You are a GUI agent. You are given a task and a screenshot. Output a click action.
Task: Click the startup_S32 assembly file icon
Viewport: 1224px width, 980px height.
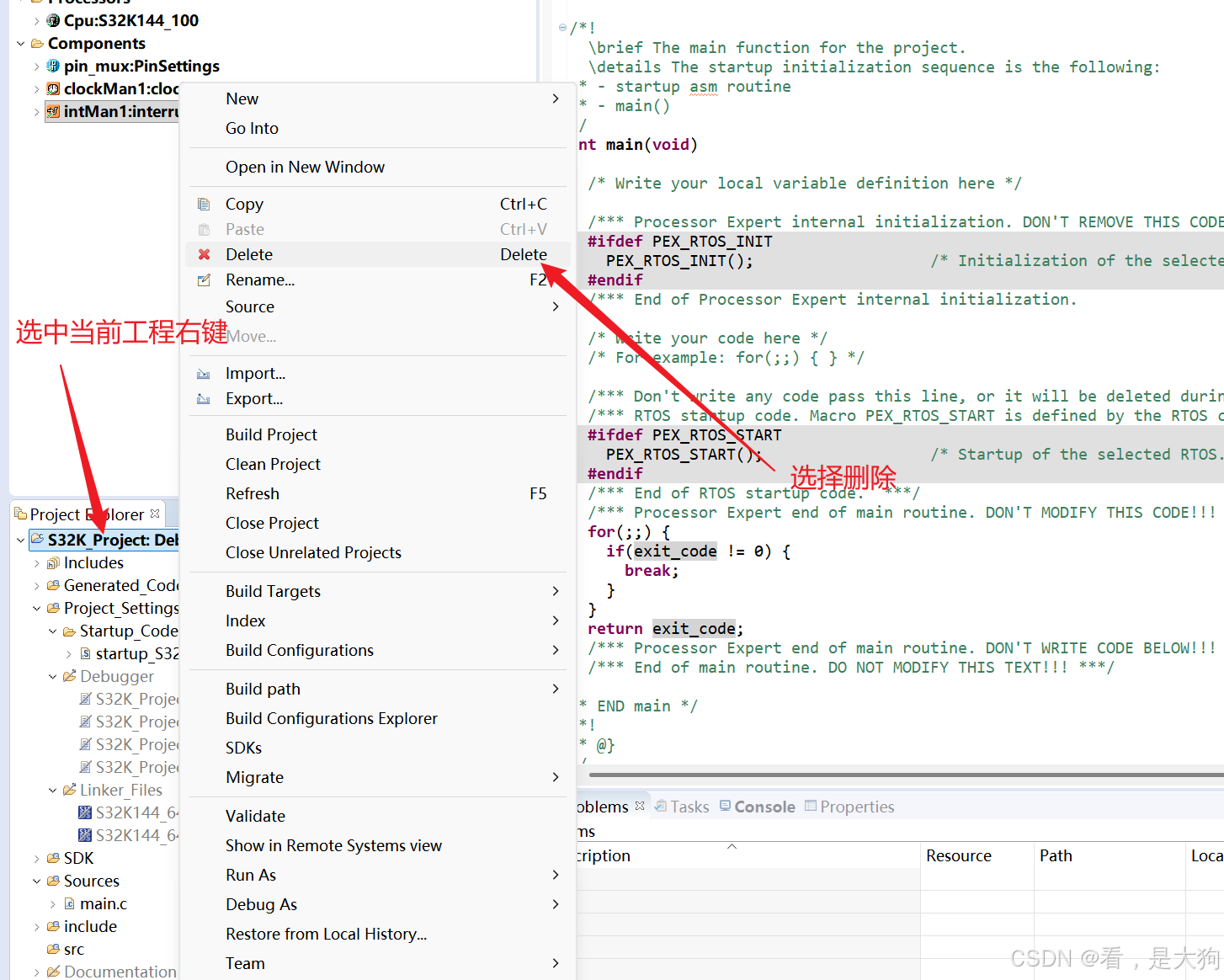(x=85, y=653)
